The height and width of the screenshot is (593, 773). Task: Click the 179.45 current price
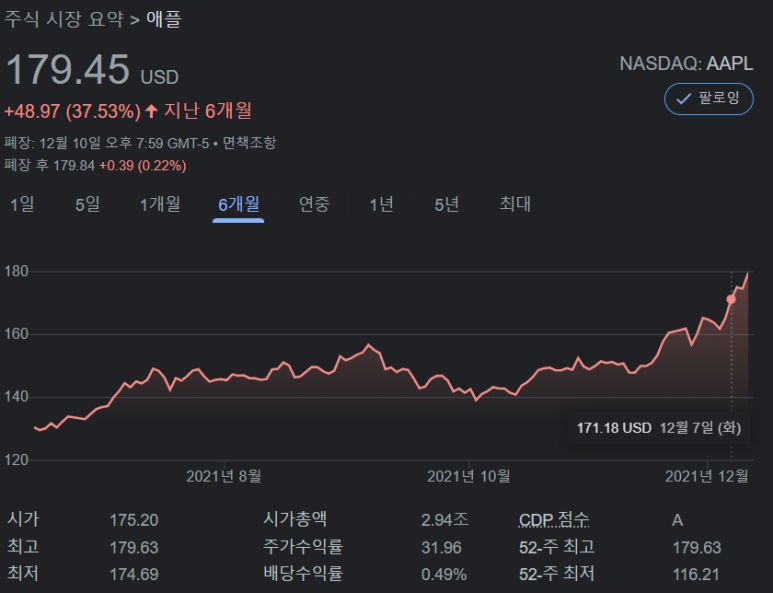point(68,70)
